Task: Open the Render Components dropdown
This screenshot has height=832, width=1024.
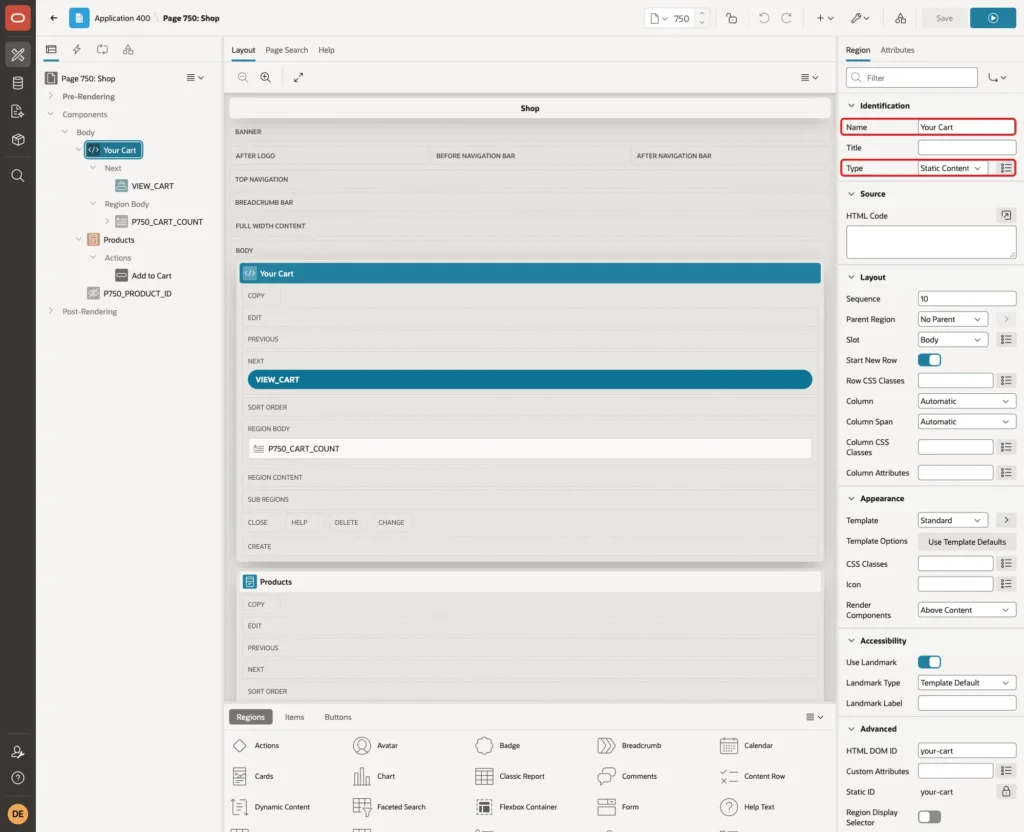Action: pos(967,610)
